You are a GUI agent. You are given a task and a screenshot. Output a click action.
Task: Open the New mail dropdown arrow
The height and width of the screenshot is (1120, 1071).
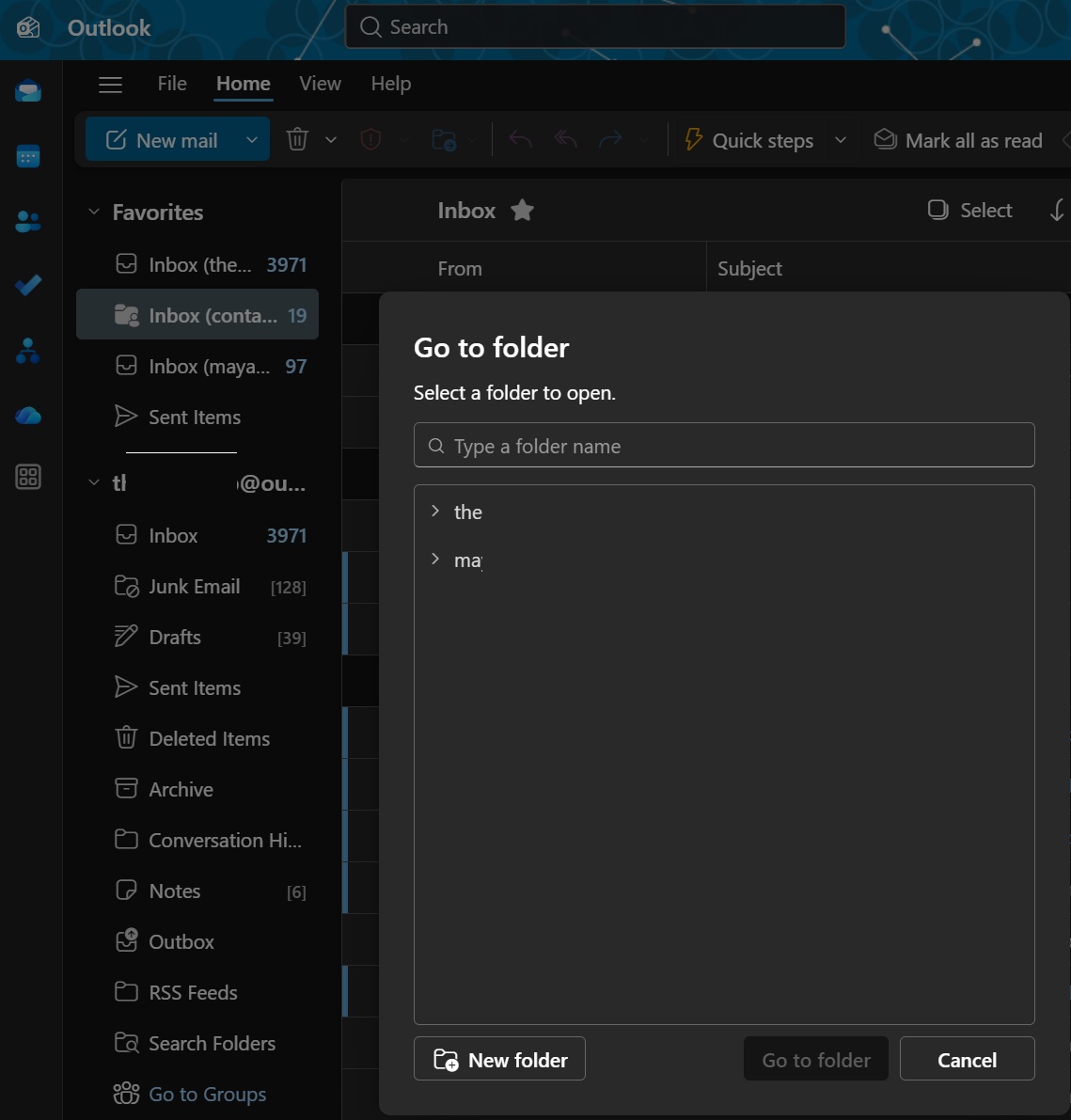coord(251,140)
